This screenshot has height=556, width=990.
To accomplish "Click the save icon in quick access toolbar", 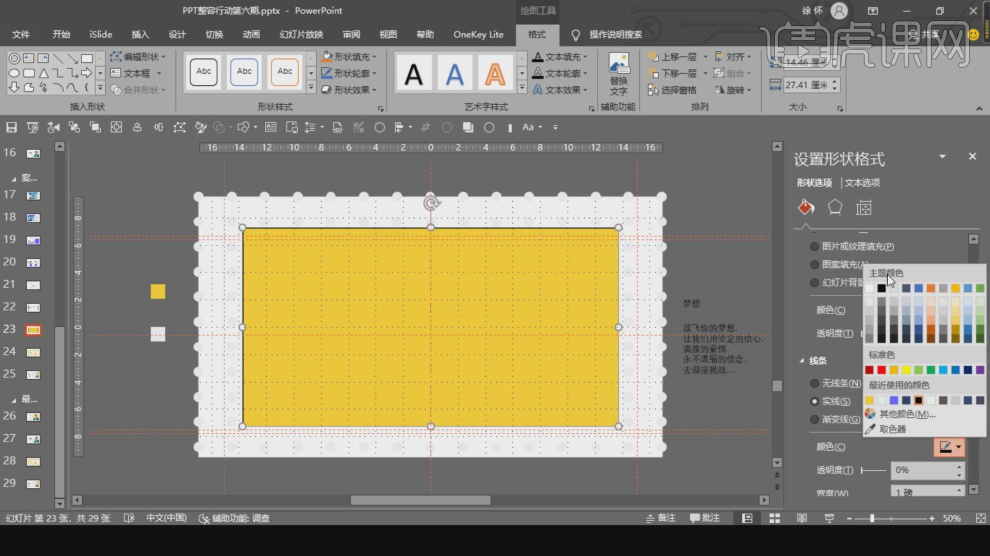I will [12, 128].
